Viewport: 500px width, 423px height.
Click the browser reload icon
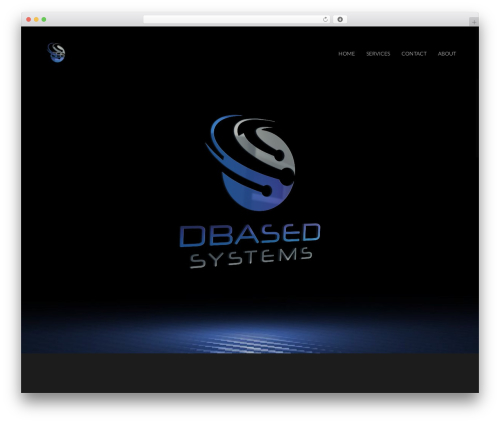[325, 20]
